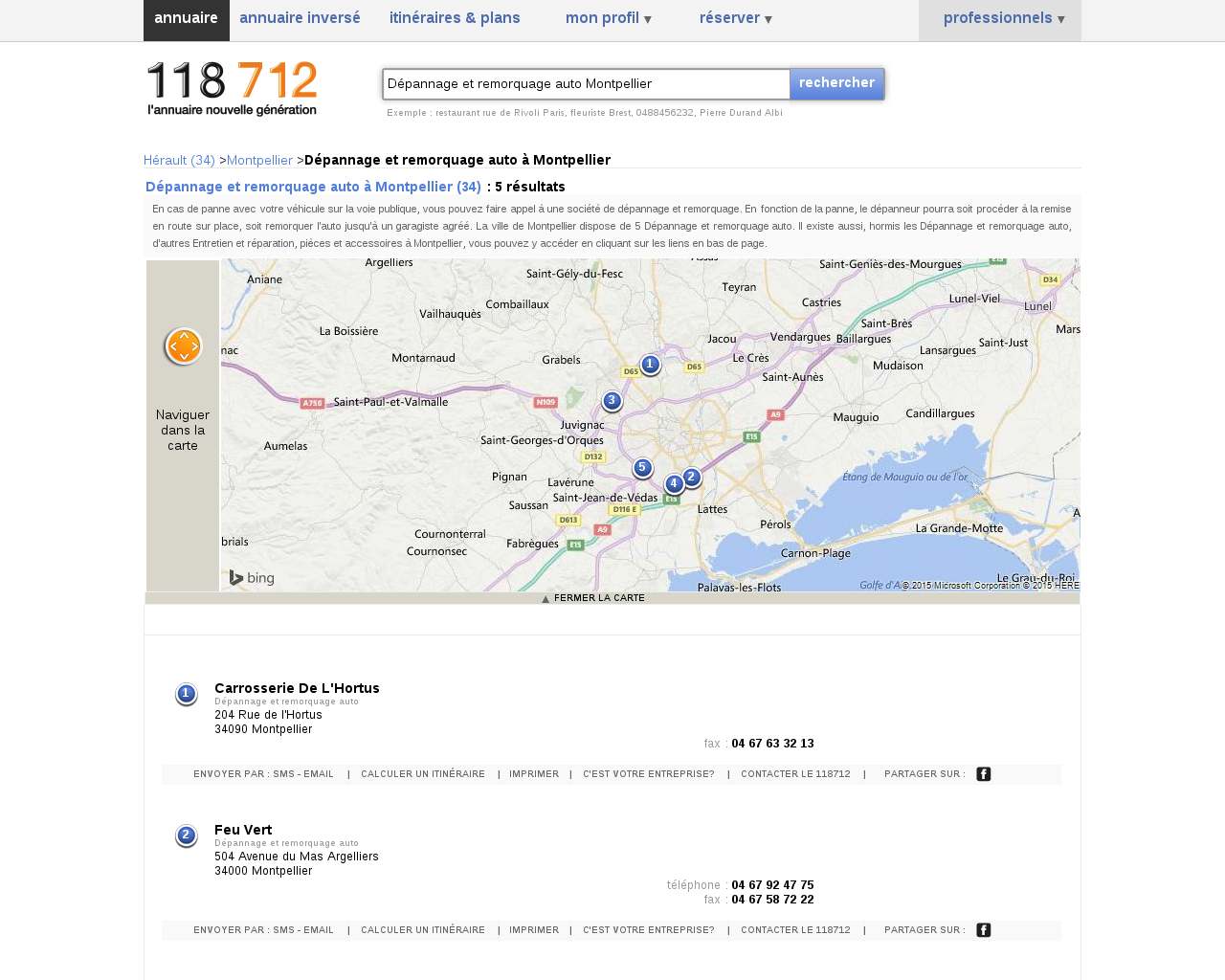Click address 504 Avenue du Mas Argelliers

tap(297, 857)
